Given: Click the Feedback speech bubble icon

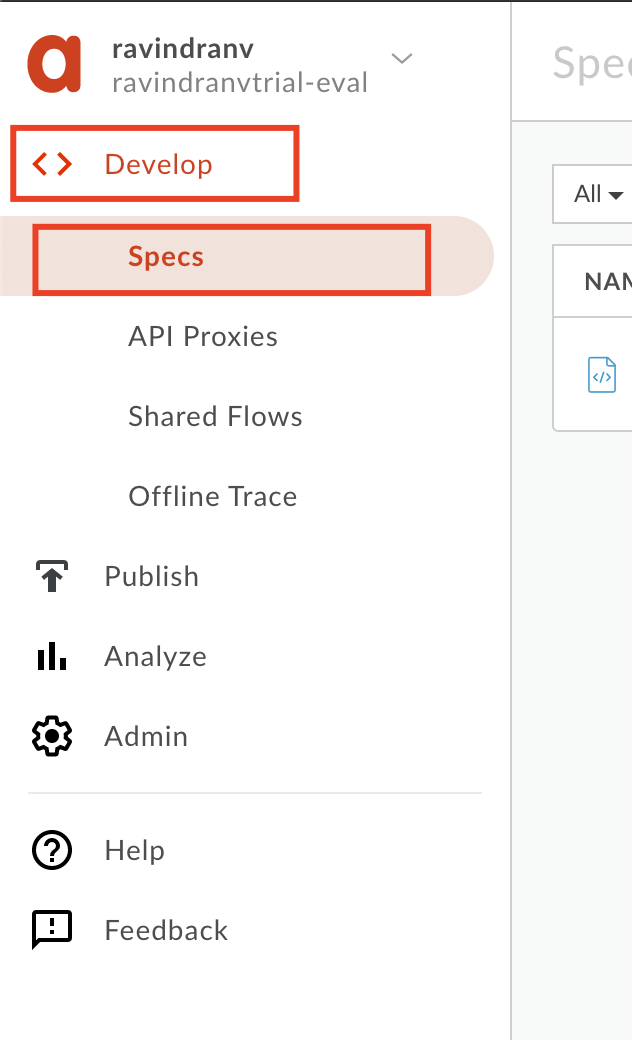Looking at the screenshot, I should (x=52, y=929).
